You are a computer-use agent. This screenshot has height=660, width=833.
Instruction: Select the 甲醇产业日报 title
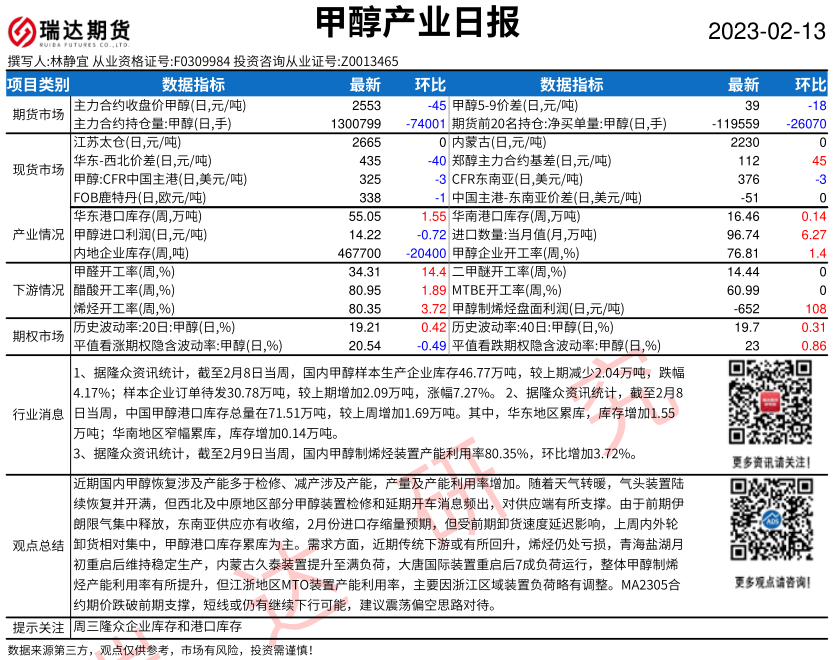417,22
